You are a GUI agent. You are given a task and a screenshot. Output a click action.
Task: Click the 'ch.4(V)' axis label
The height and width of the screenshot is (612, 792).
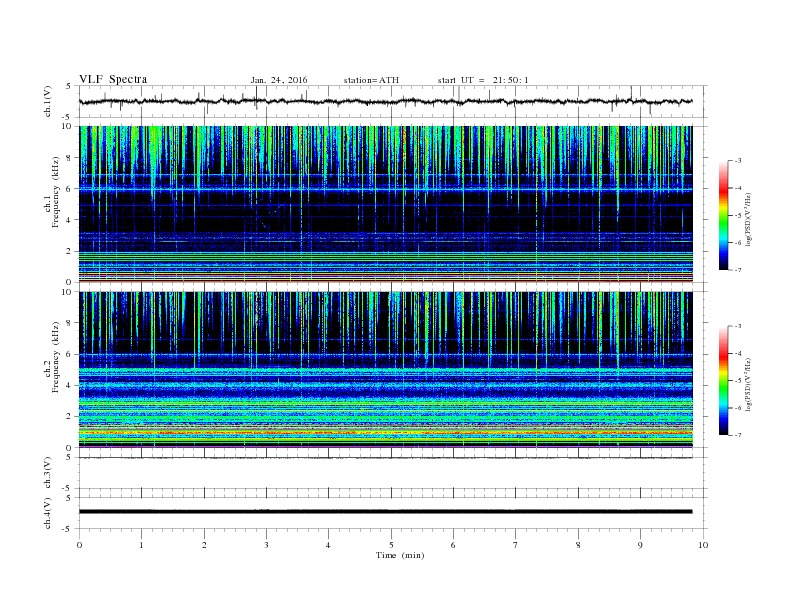click(x=48, y=513)
